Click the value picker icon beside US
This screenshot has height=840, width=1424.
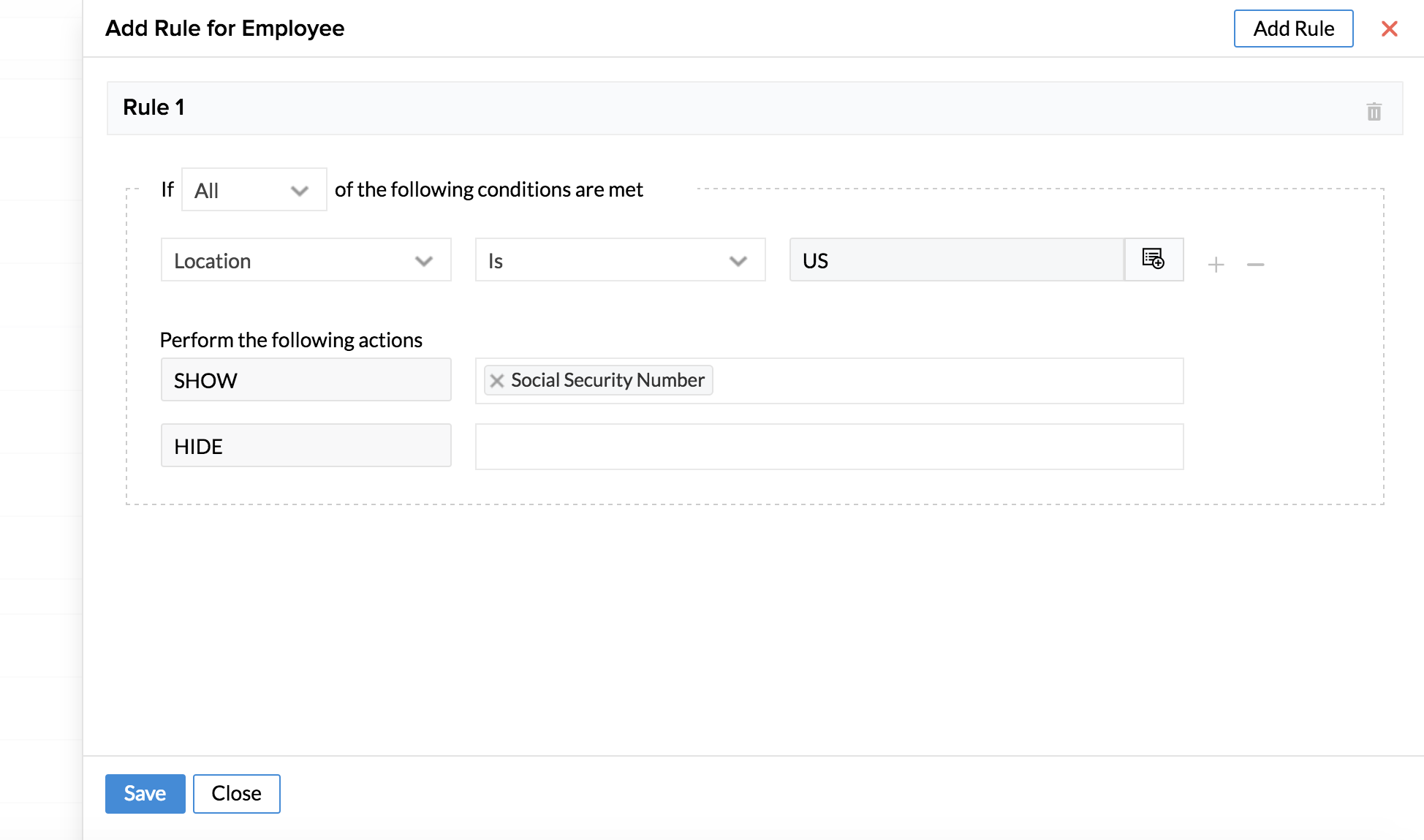[x=1153, y=260]
